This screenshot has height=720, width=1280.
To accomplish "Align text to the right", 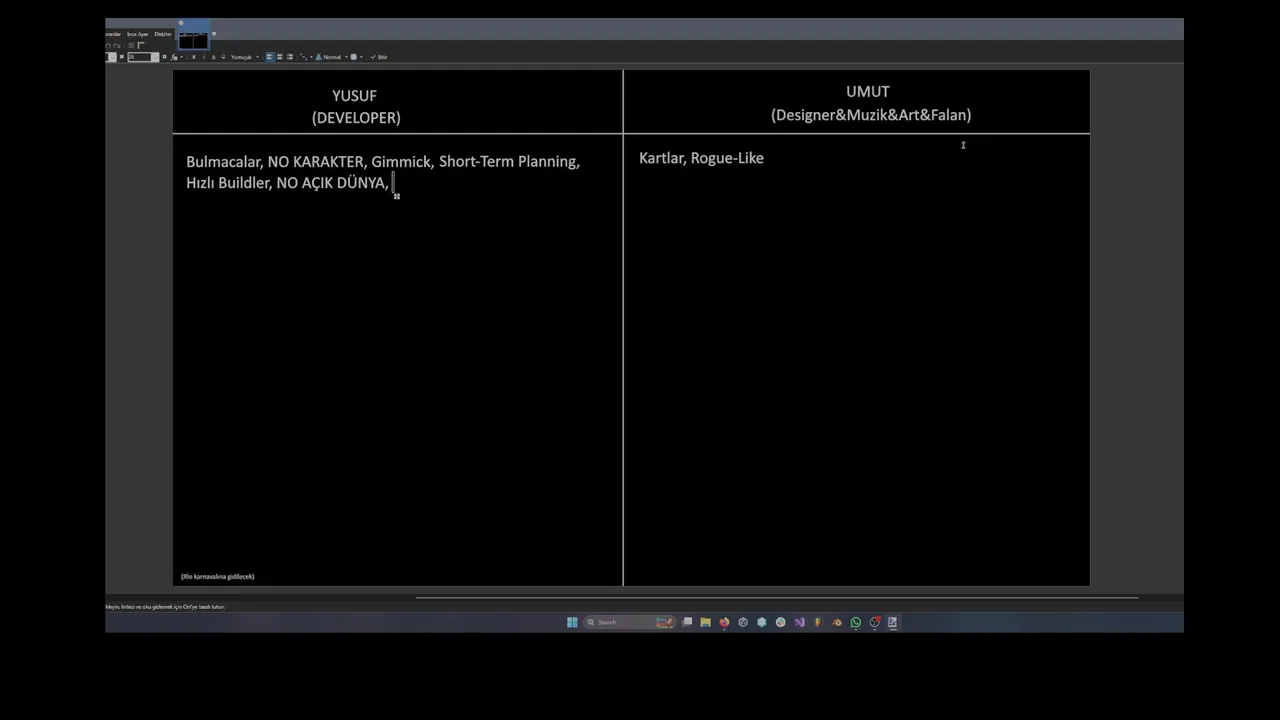I will point(290,57).
